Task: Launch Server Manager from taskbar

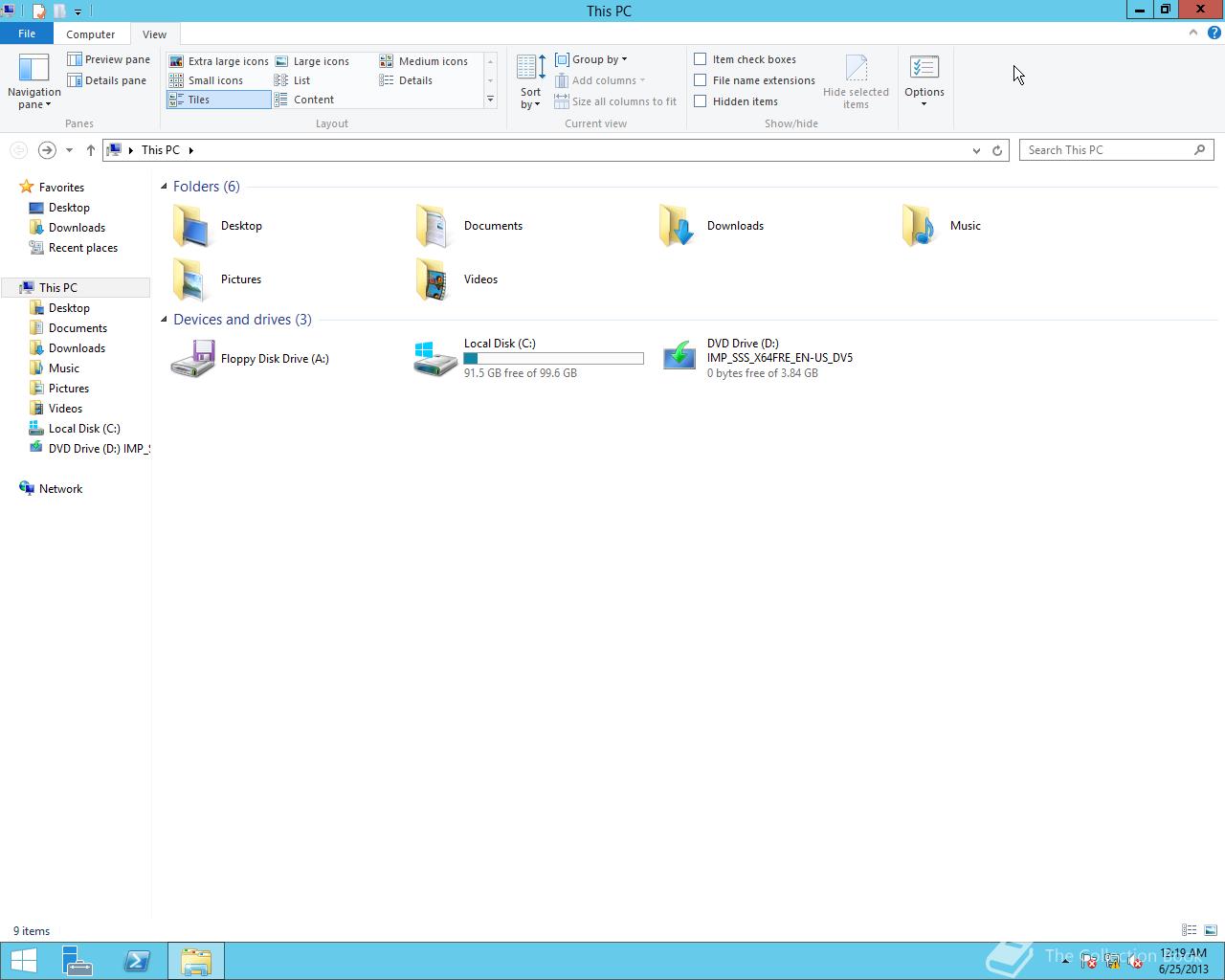Action: click(x=78, y=961)
